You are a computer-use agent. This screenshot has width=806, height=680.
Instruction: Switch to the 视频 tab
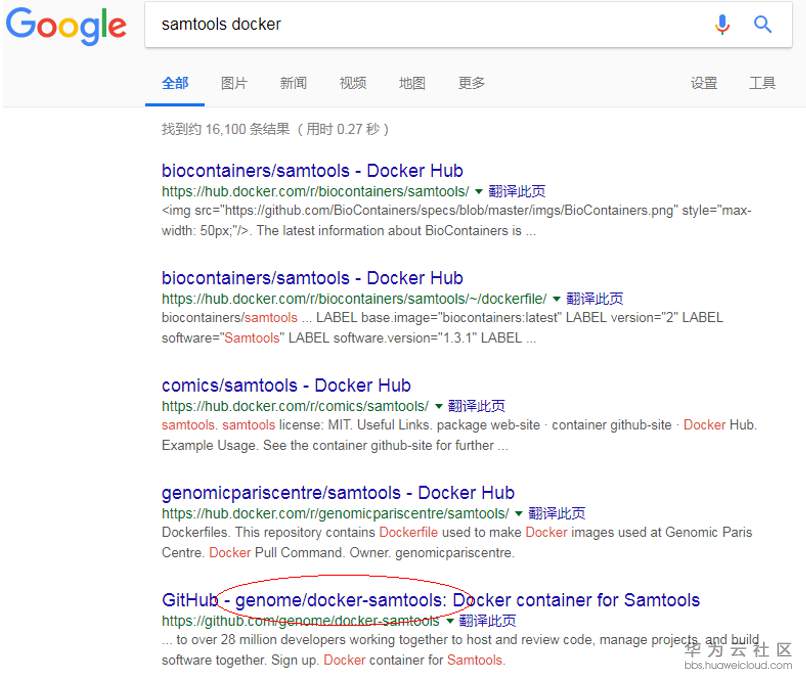(x=353, y=83)
